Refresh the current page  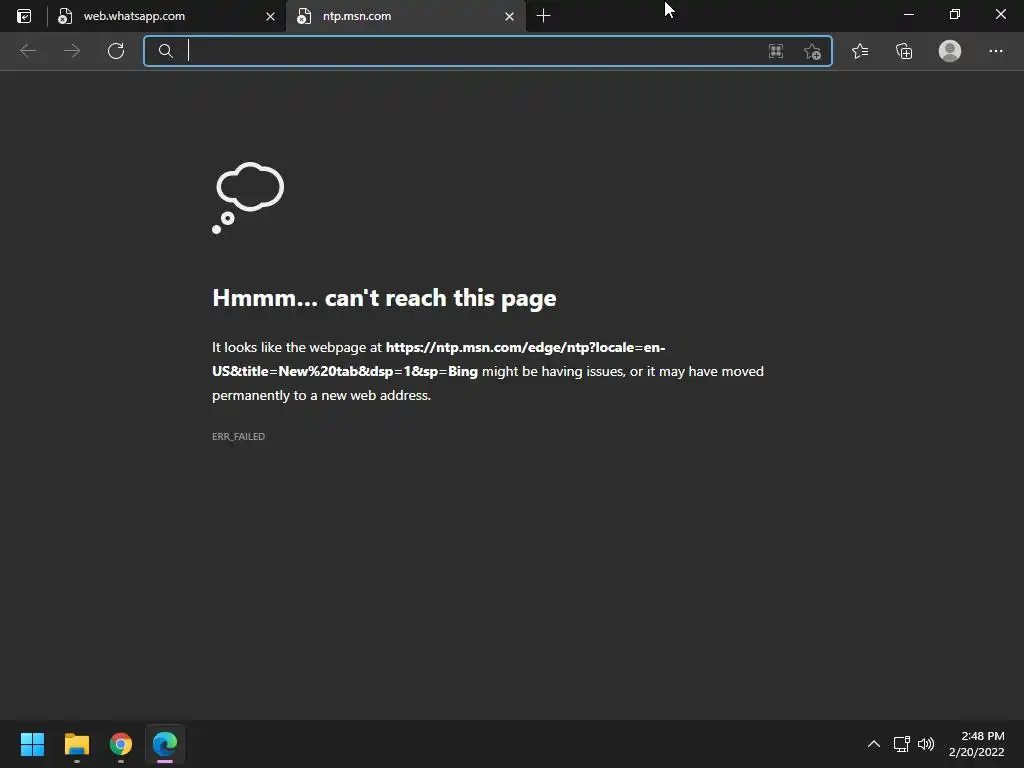[x=116, y=51]
